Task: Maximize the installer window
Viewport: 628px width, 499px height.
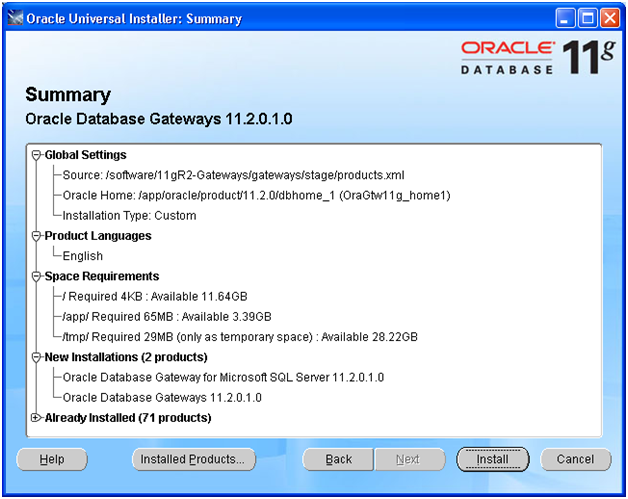Action: click(588, 18)
